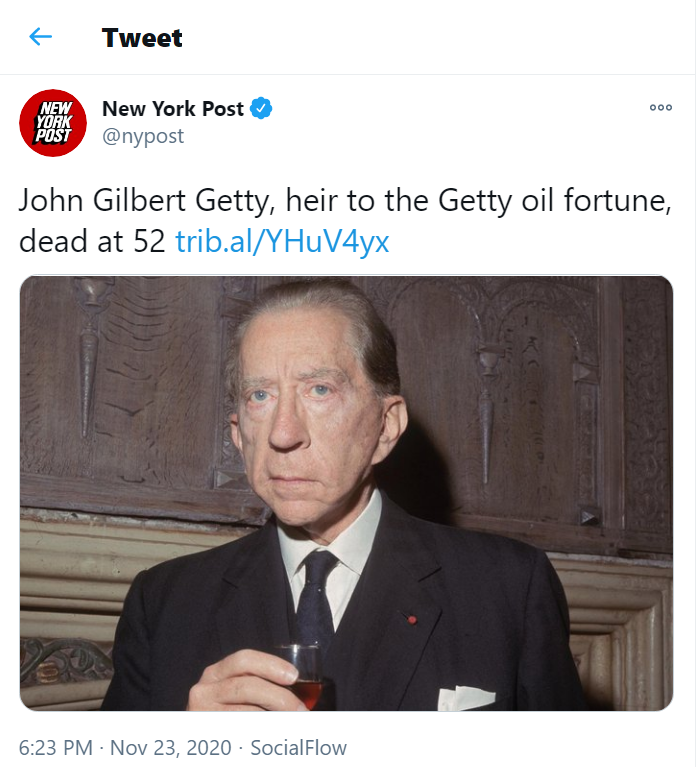
Task: Click the "dead at 52" text
Action: click(x=92, y=241)
